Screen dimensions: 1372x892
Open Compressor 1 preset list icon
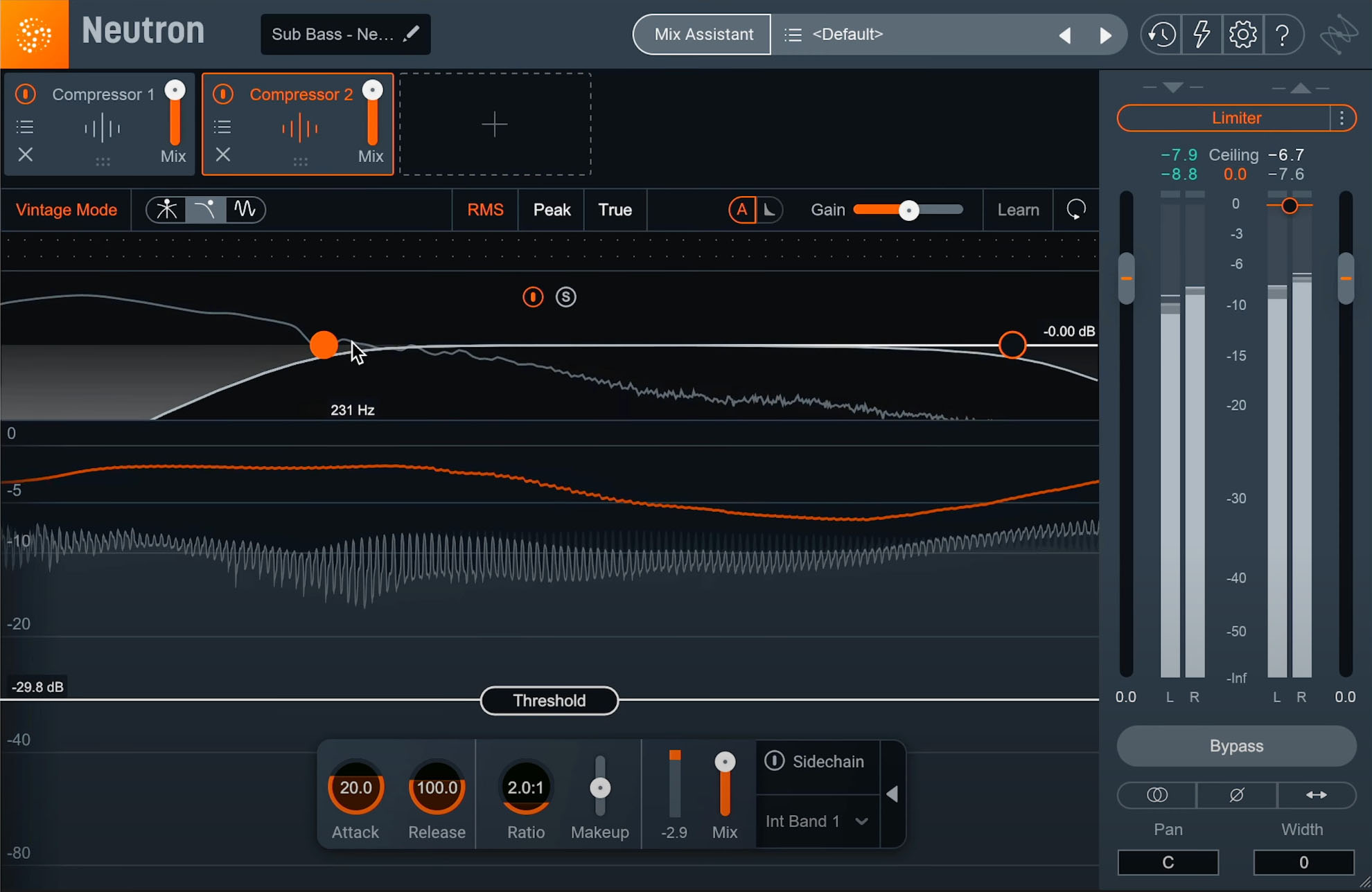point(25,127)
